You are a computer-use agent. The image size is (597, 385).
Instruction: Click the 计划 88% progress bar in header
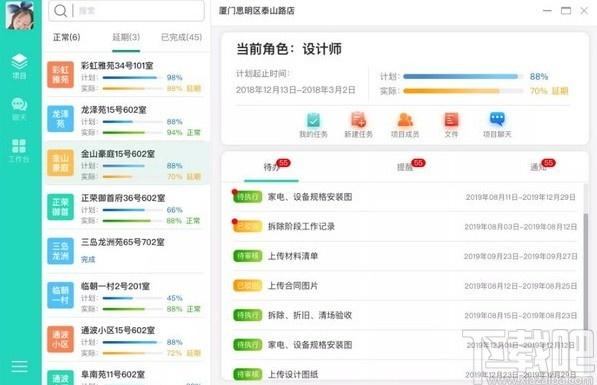click(463, 77)
